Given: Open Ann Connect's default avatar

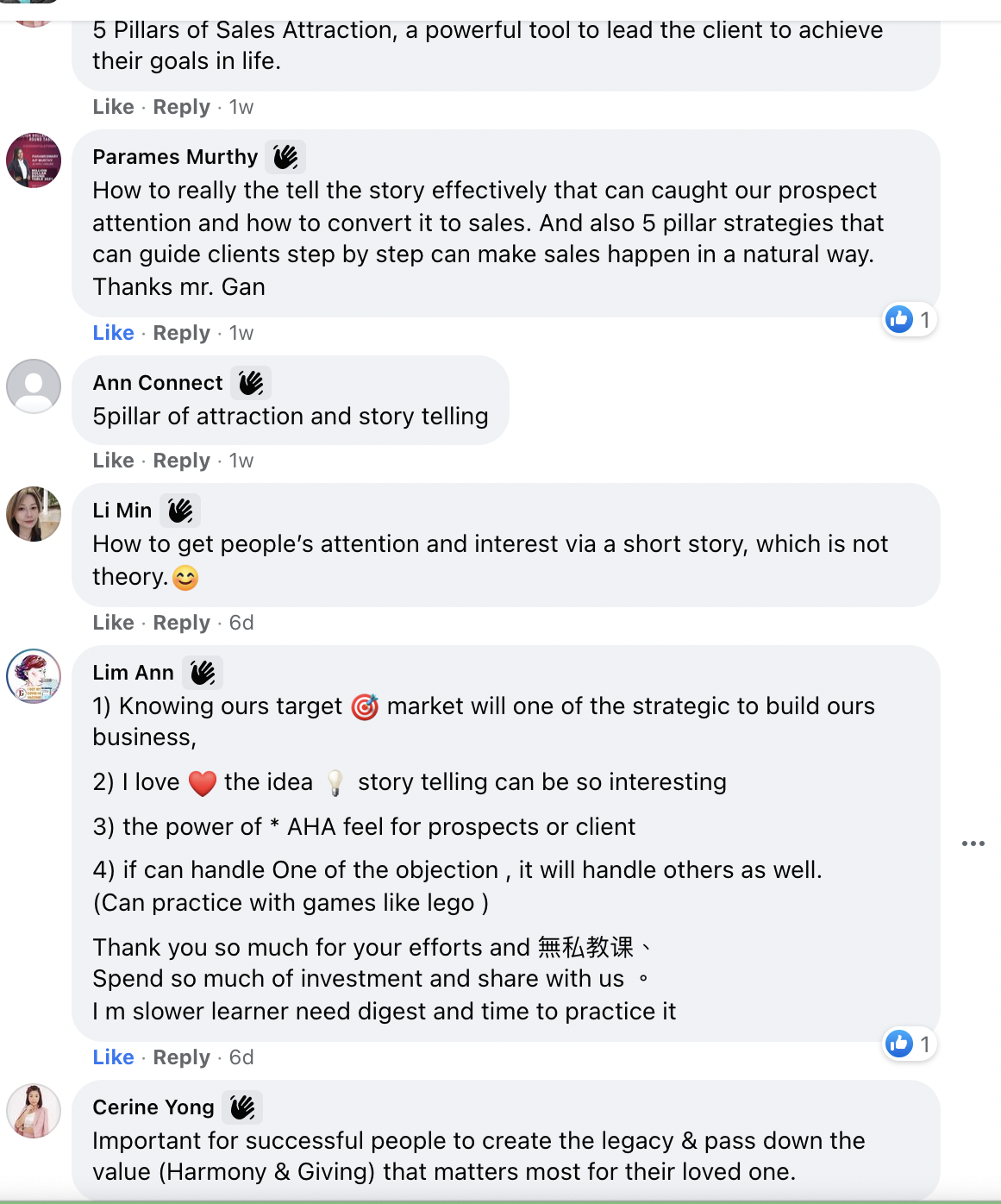Looking at the screenshot, I should pyautogui.click(x=34, y=386).
